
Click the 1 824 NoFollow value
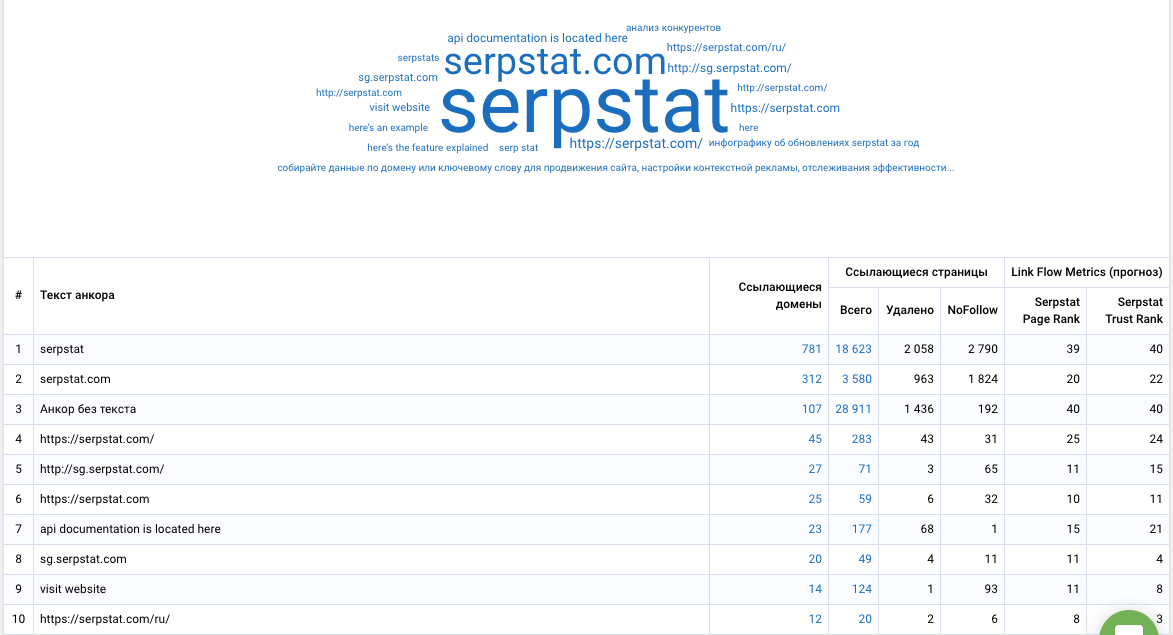pyautogui.click(x=982, y=379)
